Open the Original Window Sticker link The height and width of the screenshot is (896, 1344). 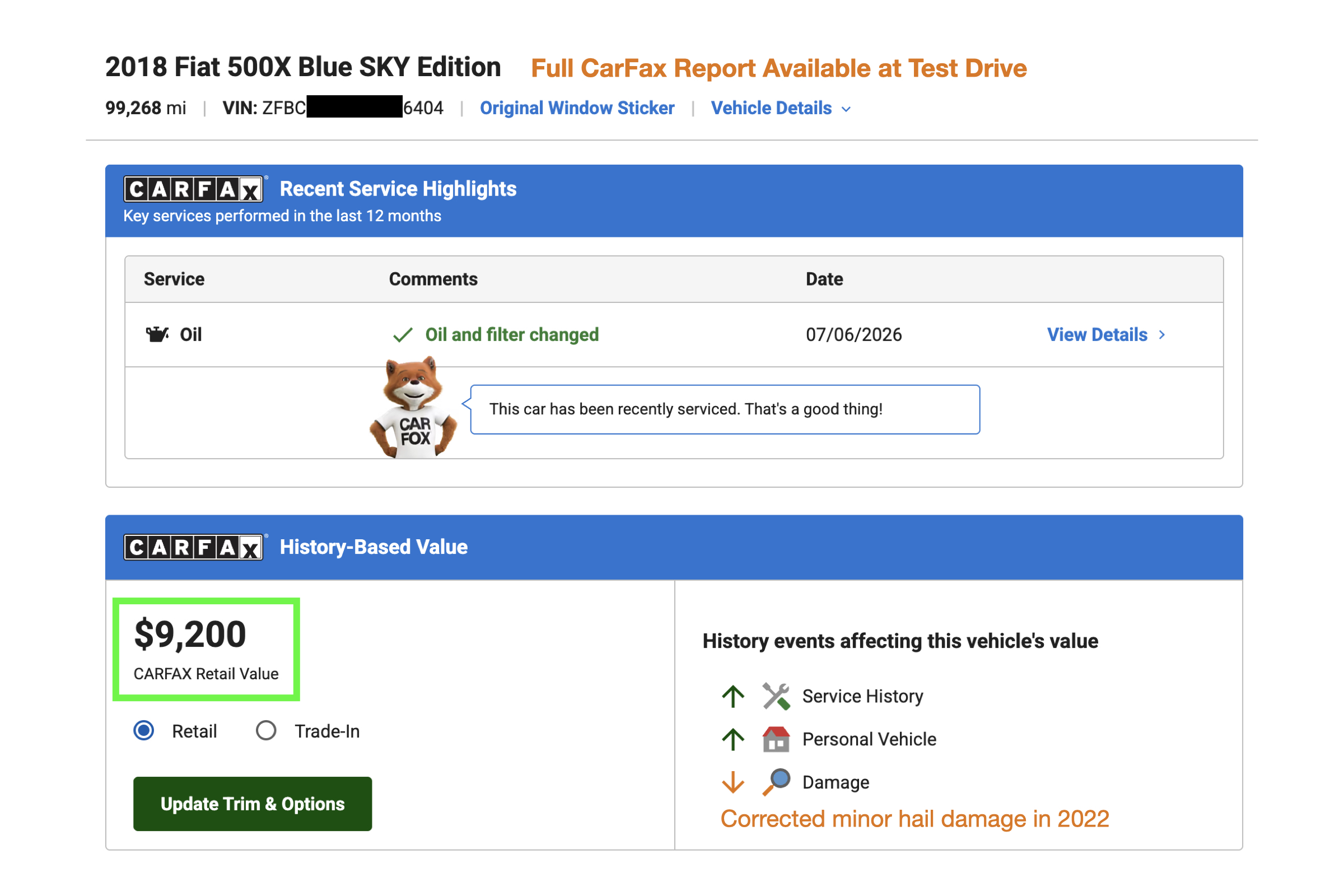577,108
